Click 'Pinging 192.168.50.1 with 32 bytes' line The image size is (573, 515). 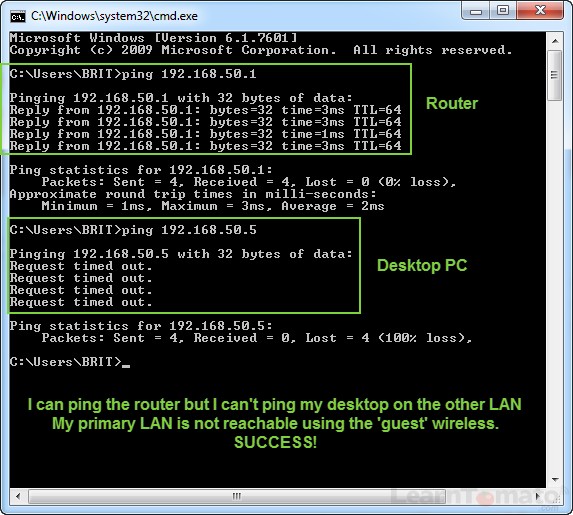[181, 98]
